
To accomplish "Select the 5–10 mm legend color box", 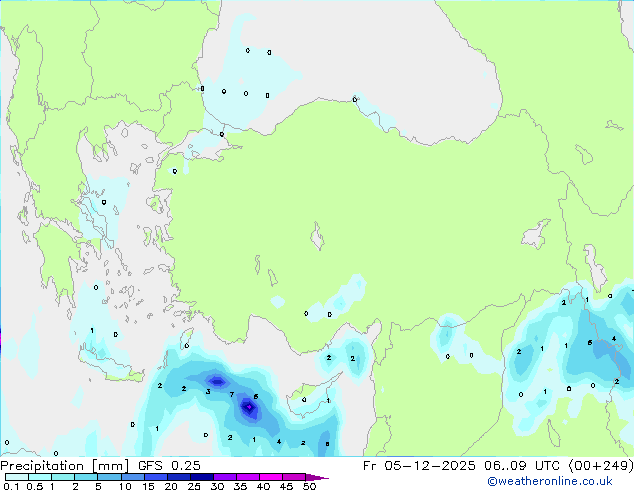I will click(110, 477).
